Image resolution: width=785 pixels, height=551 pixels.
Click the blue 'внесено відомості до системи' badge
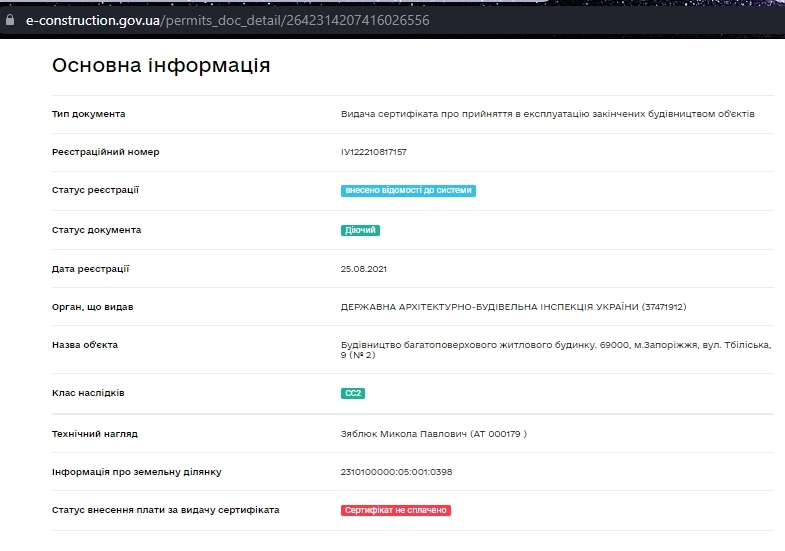tap(408, 191)
